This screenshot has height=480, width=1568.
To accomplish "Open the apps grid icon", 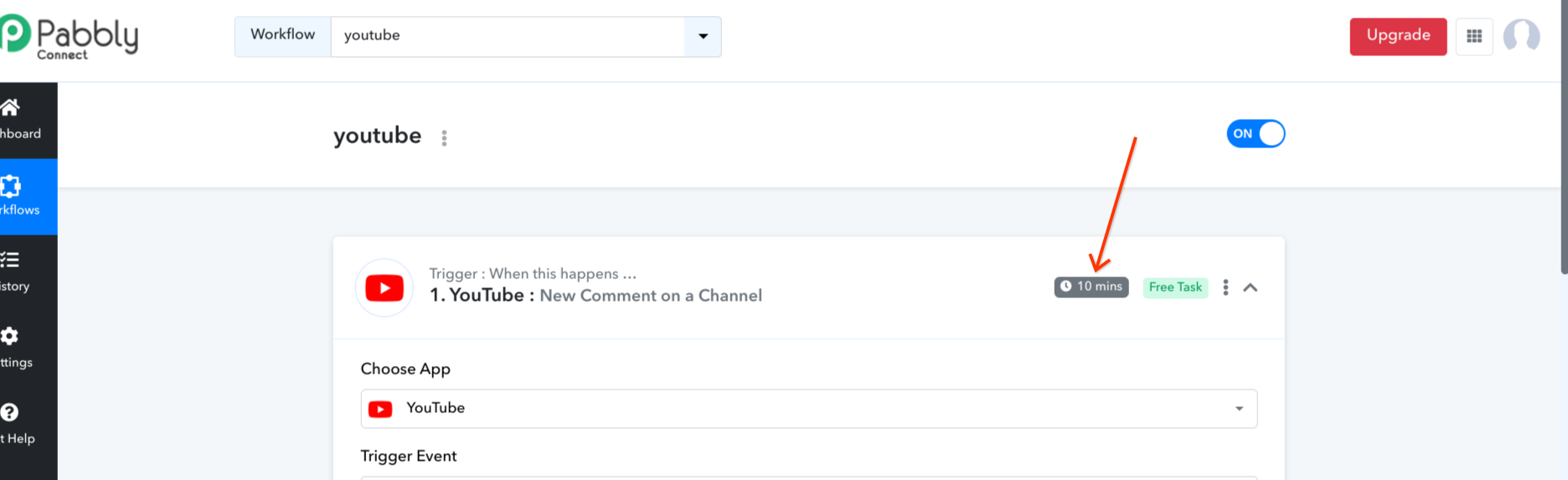I will pyautogui.click(x=1474, y=37).
